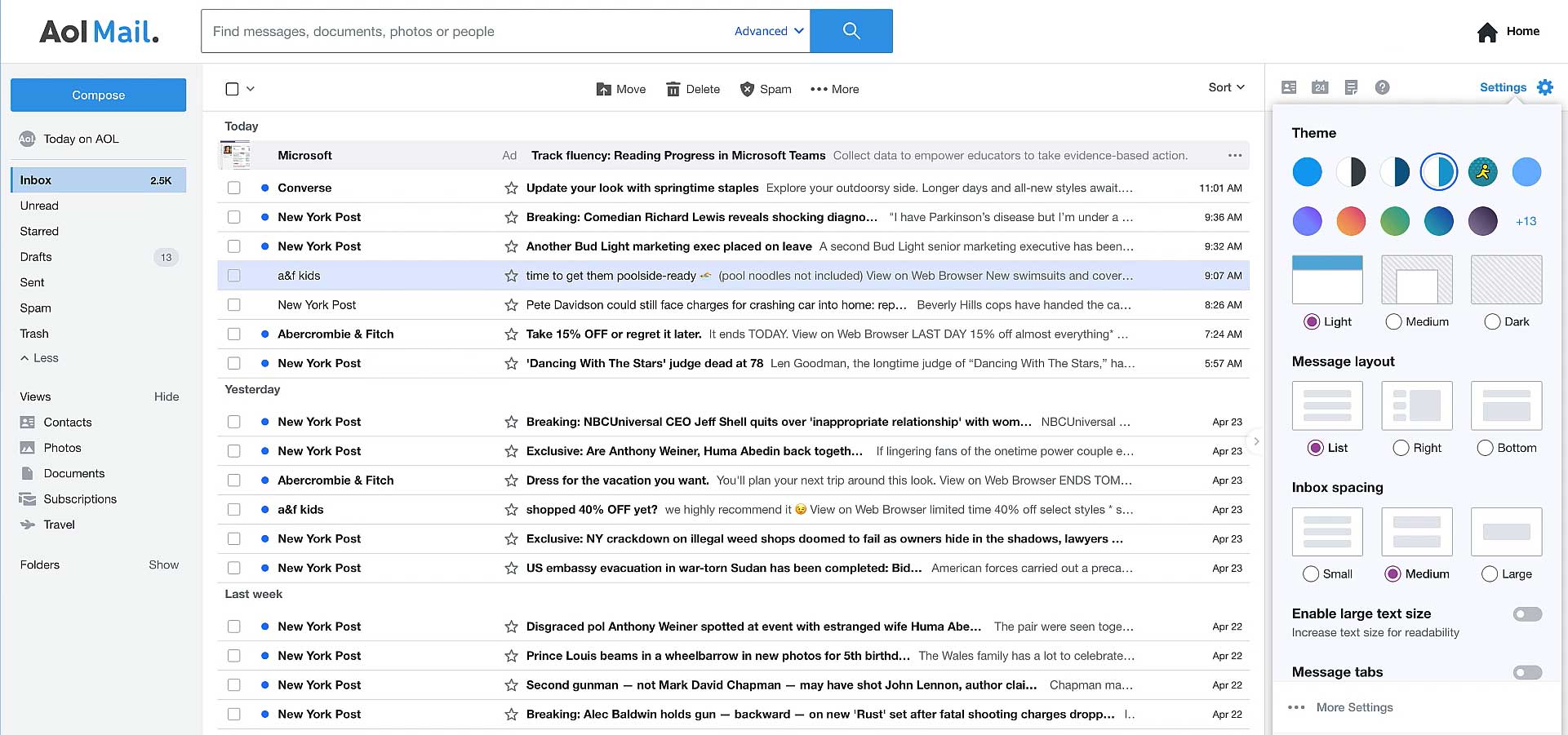Check the Pete Davidson email checkbox
This screenshot has height=735, width=1568.
(234, 305)
